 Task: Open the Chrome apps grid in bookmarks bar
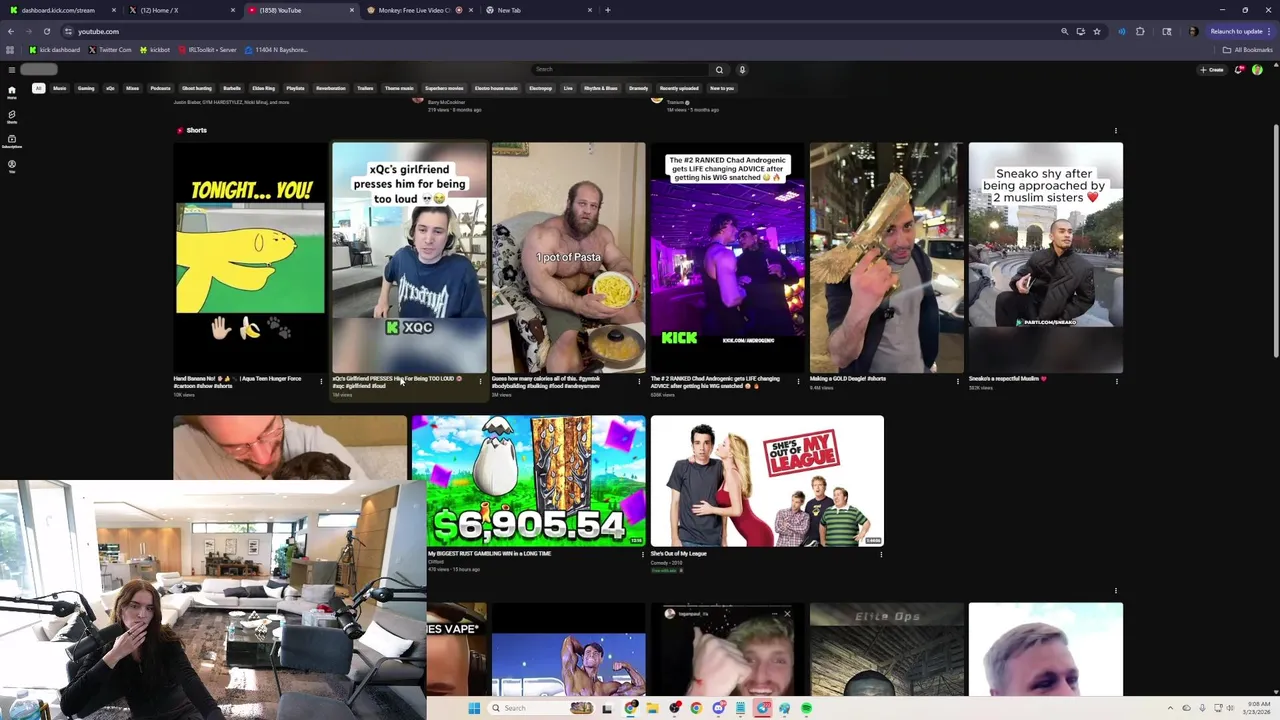click(10, 50)
